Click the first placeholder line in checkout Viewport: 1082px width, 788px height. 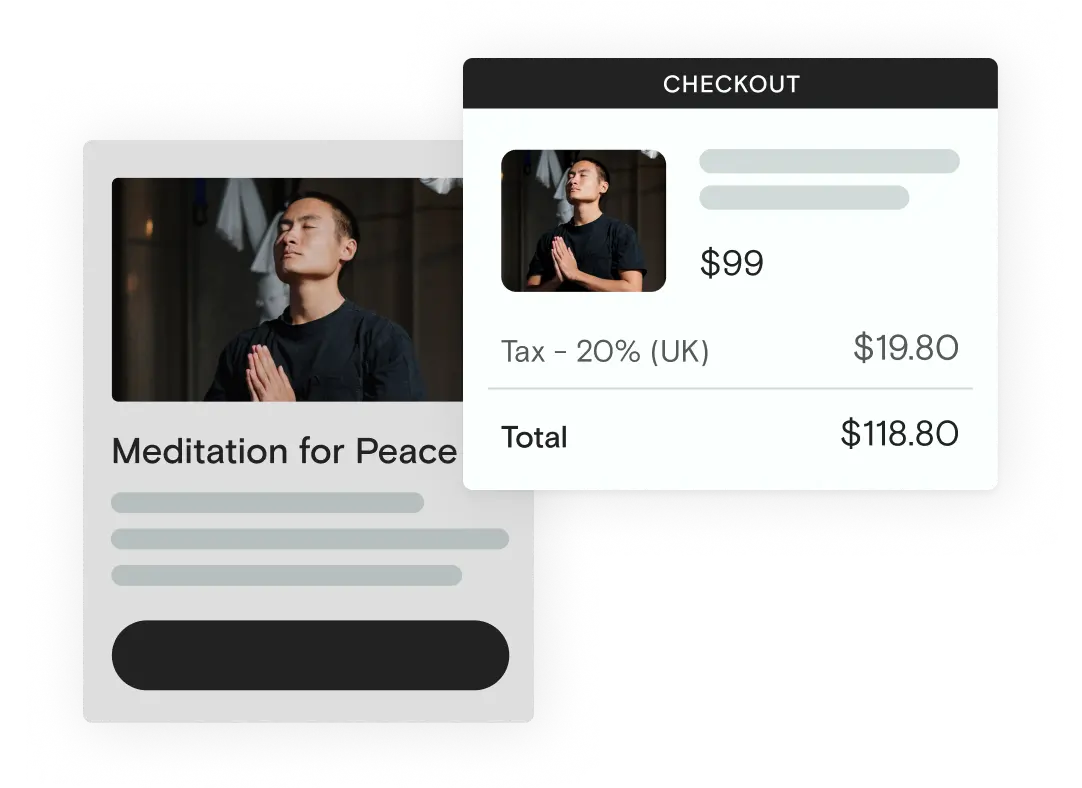pyautogui.click(x=829, y=161)
